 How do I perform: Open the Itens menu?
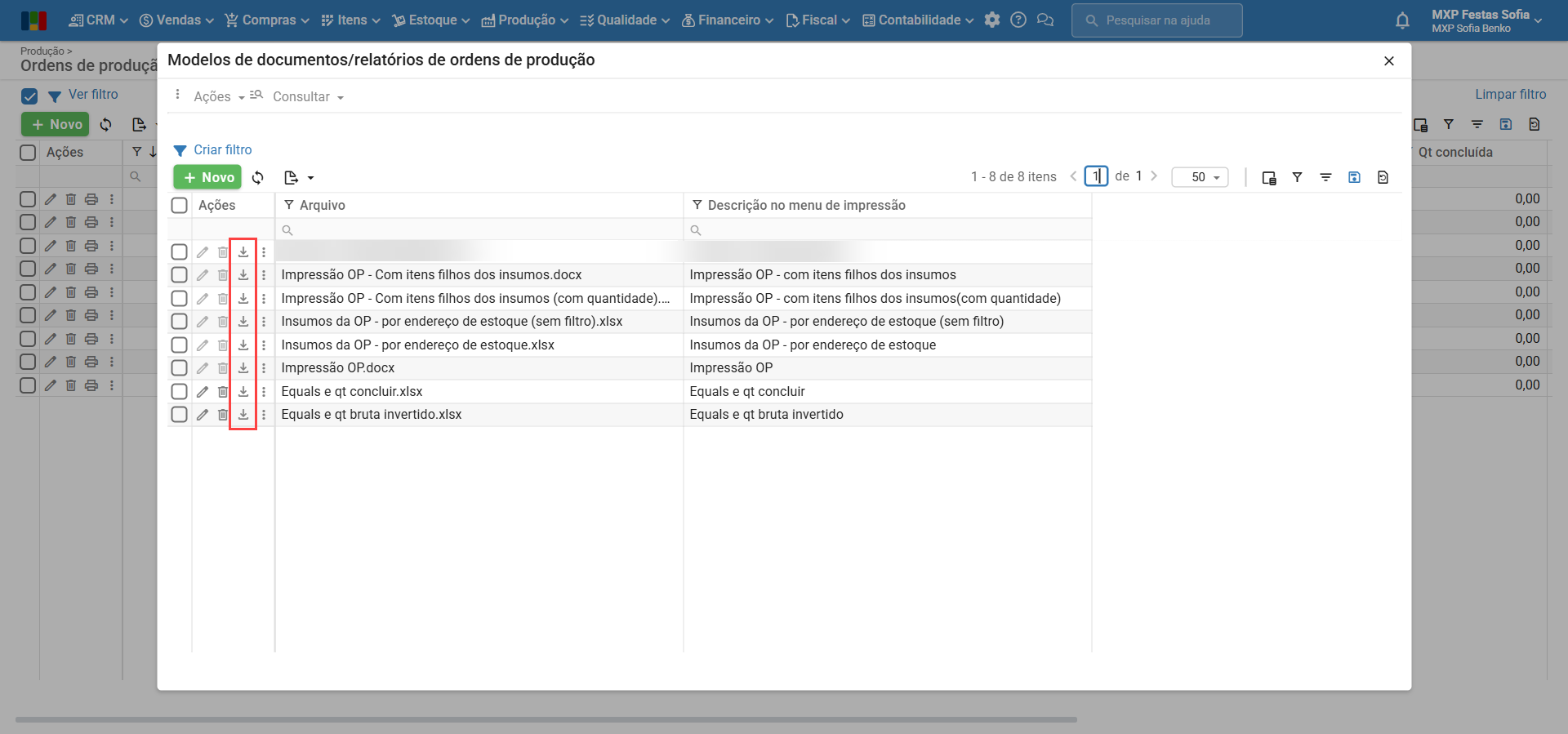(x=351, y=20)
